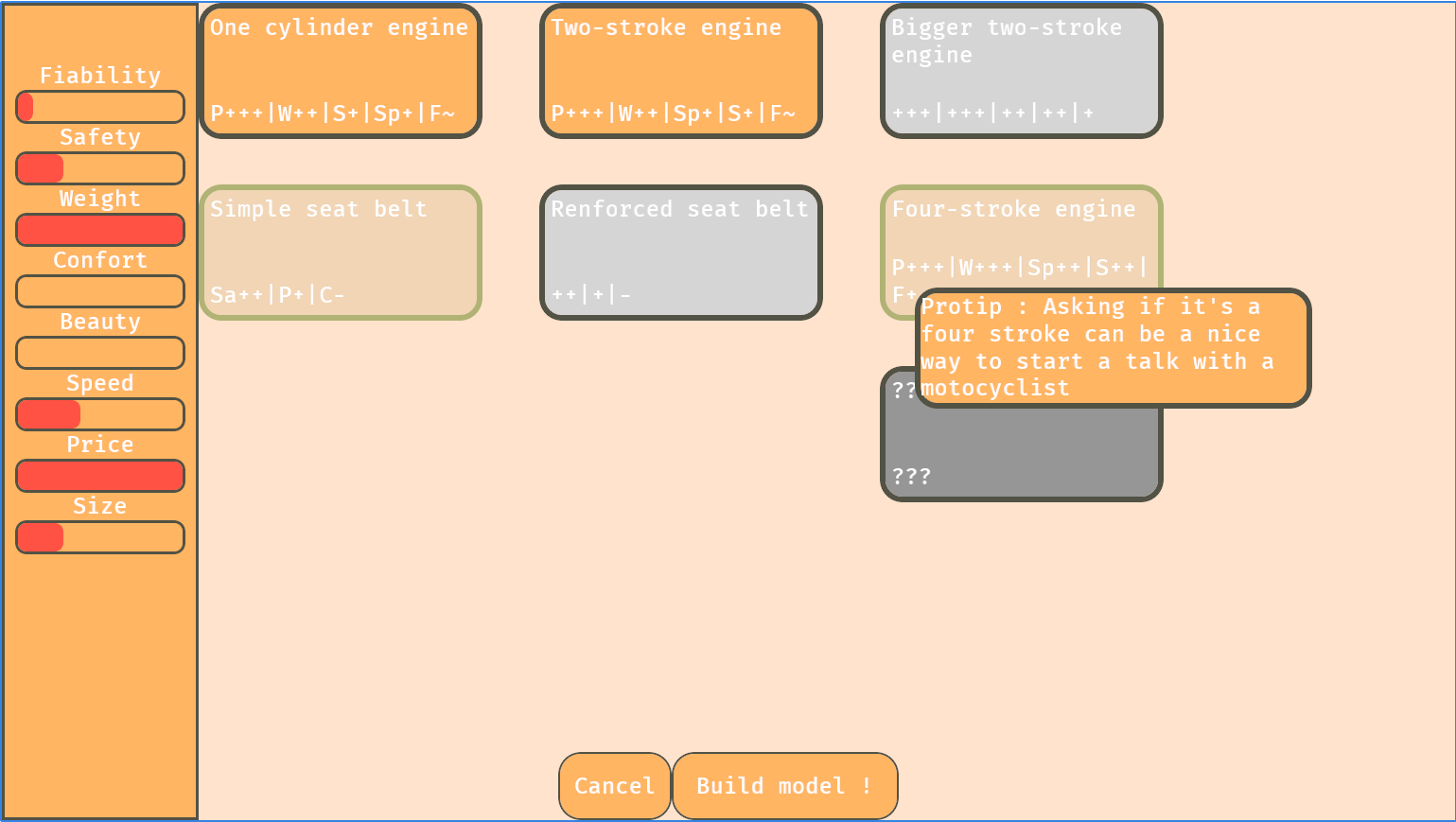Click the One cylinder engine stats text
This screenshot has width=1456, height=822.
point(333,114)
